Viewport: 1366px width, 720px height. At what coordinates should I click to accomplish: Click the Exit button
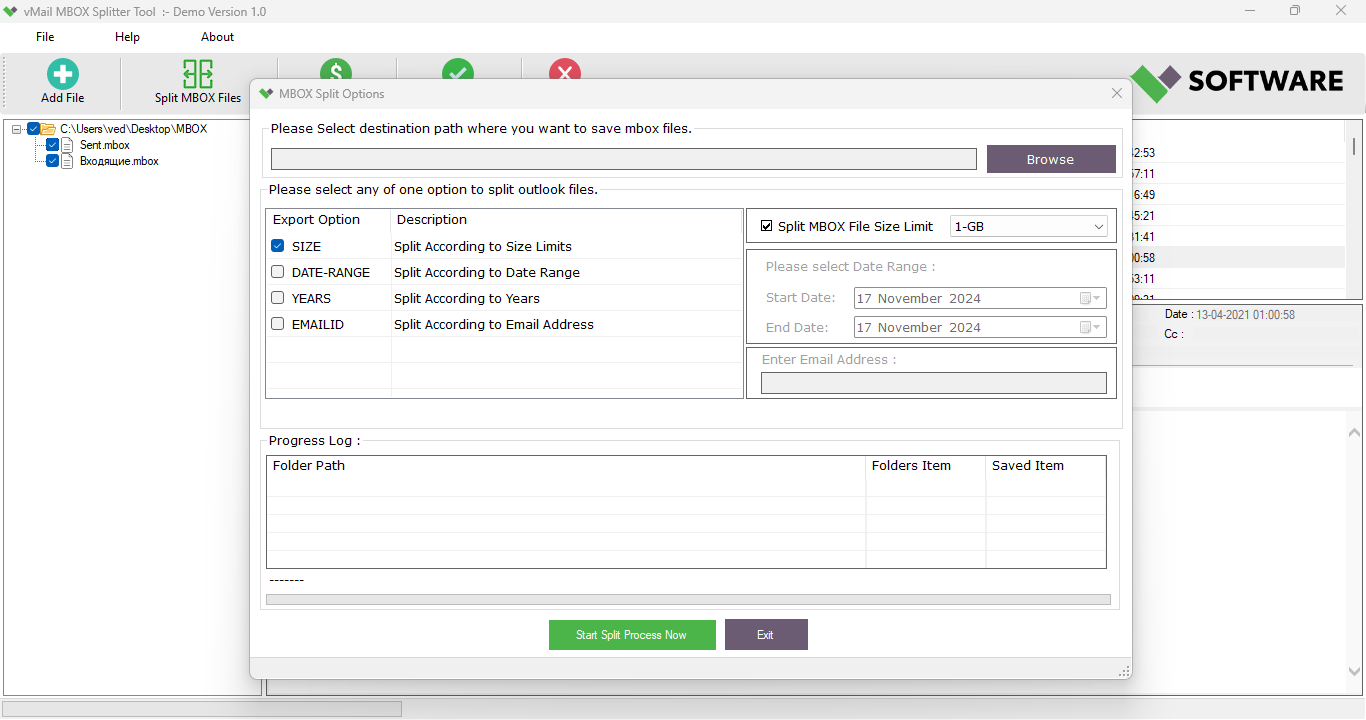[x=766, y=635]
